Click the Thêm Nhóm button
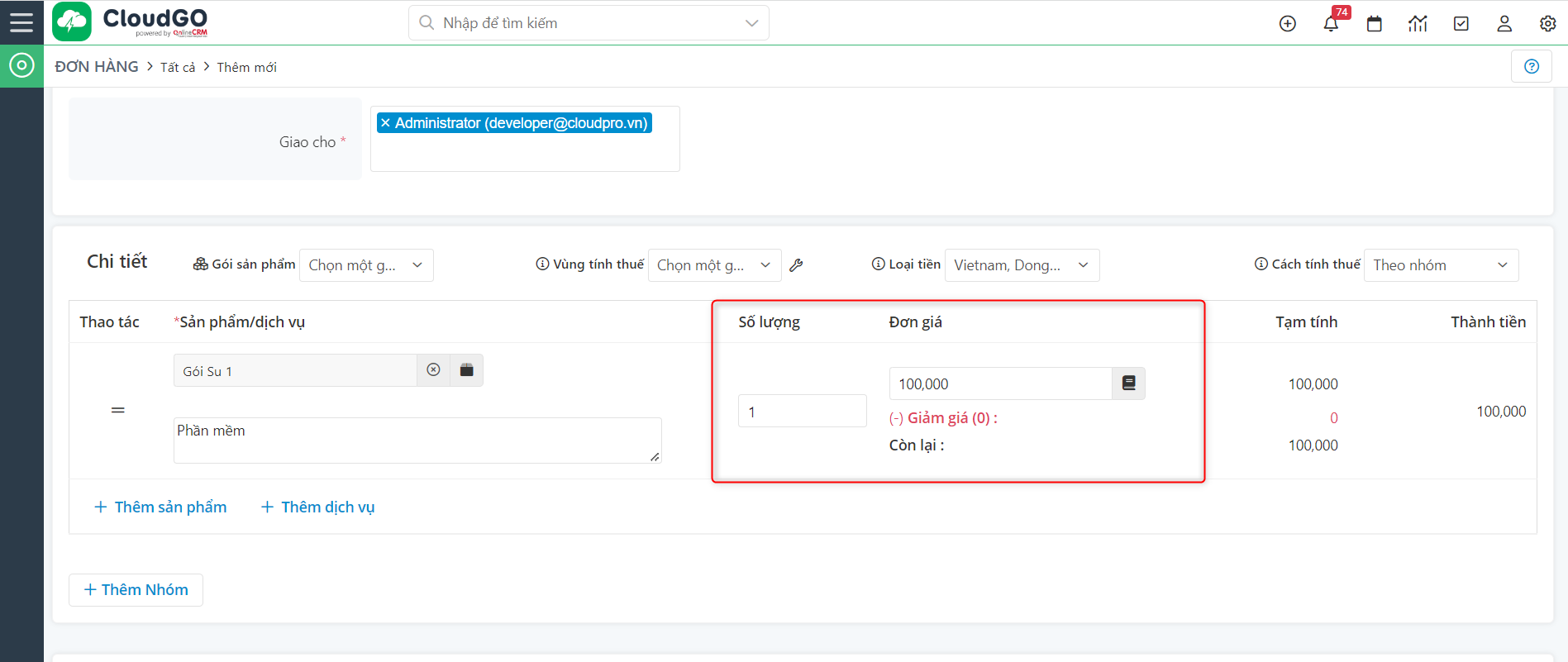Image resolution: width=1568 pixels, height=662 pixels. 136,590
